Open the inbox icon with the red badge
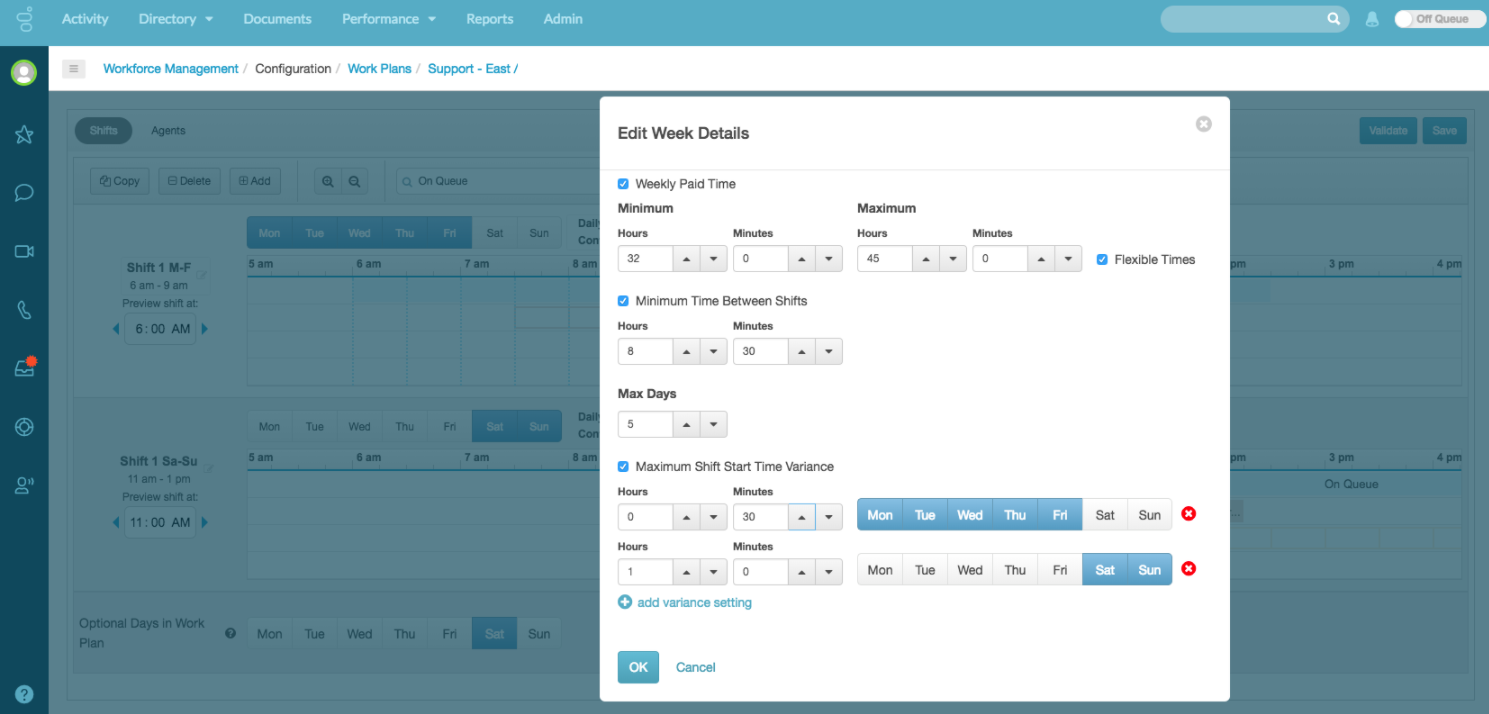 pyautogui.click(x=23, y=368)
